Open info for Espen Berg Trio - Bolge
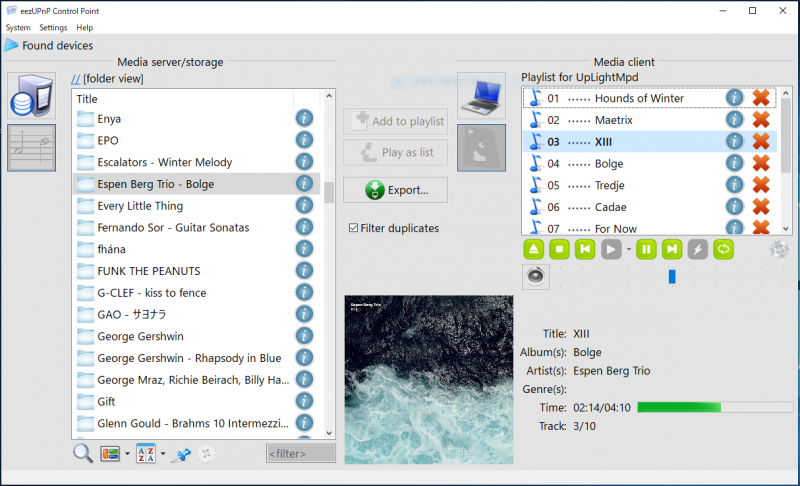 (305, 184)
